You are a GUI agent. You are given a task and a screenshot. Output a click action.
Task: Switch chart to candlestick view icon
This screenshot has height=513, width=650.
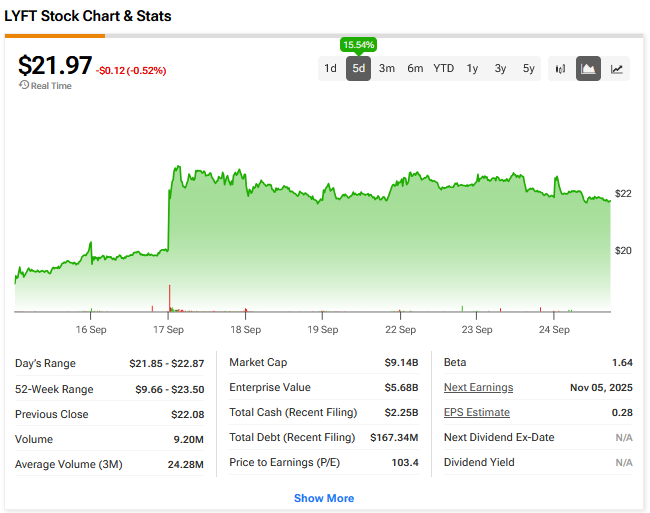pos(560,69)
